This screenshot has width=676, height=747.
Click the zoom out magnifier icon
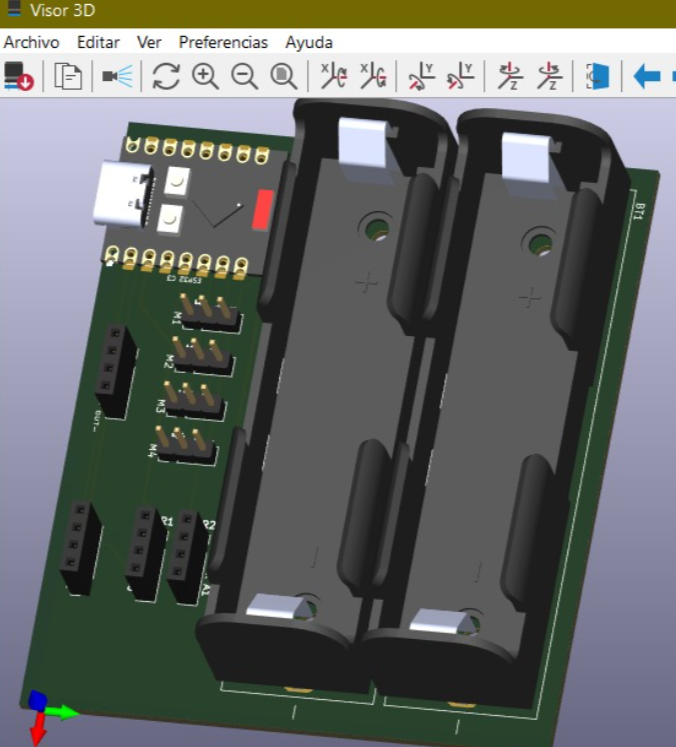(x=244, y=76)
